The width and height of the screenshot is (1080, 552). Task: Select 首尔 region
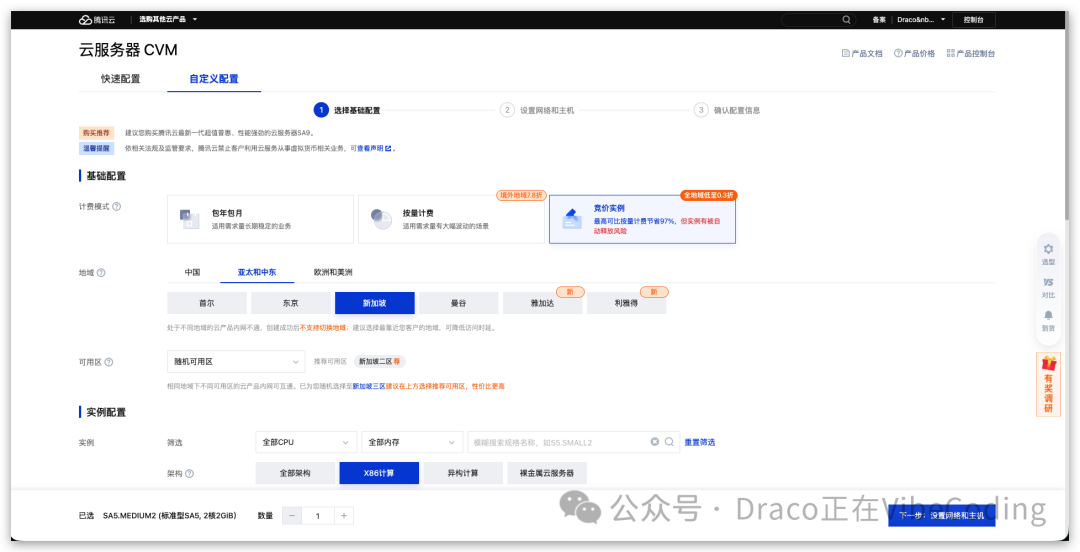coord(207,303)
